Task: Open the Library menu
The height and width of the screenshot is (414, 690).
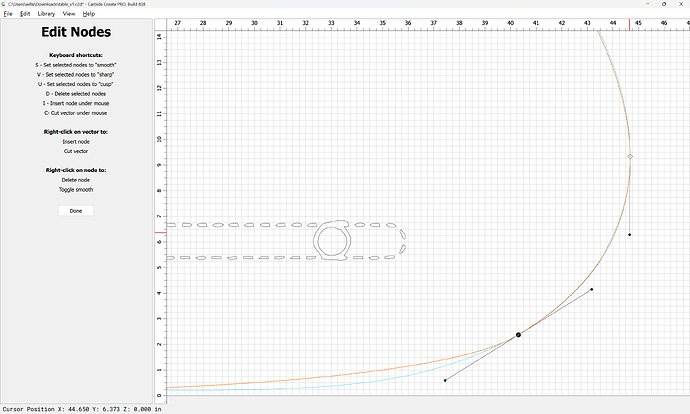Action: click(x=46, y=14)
